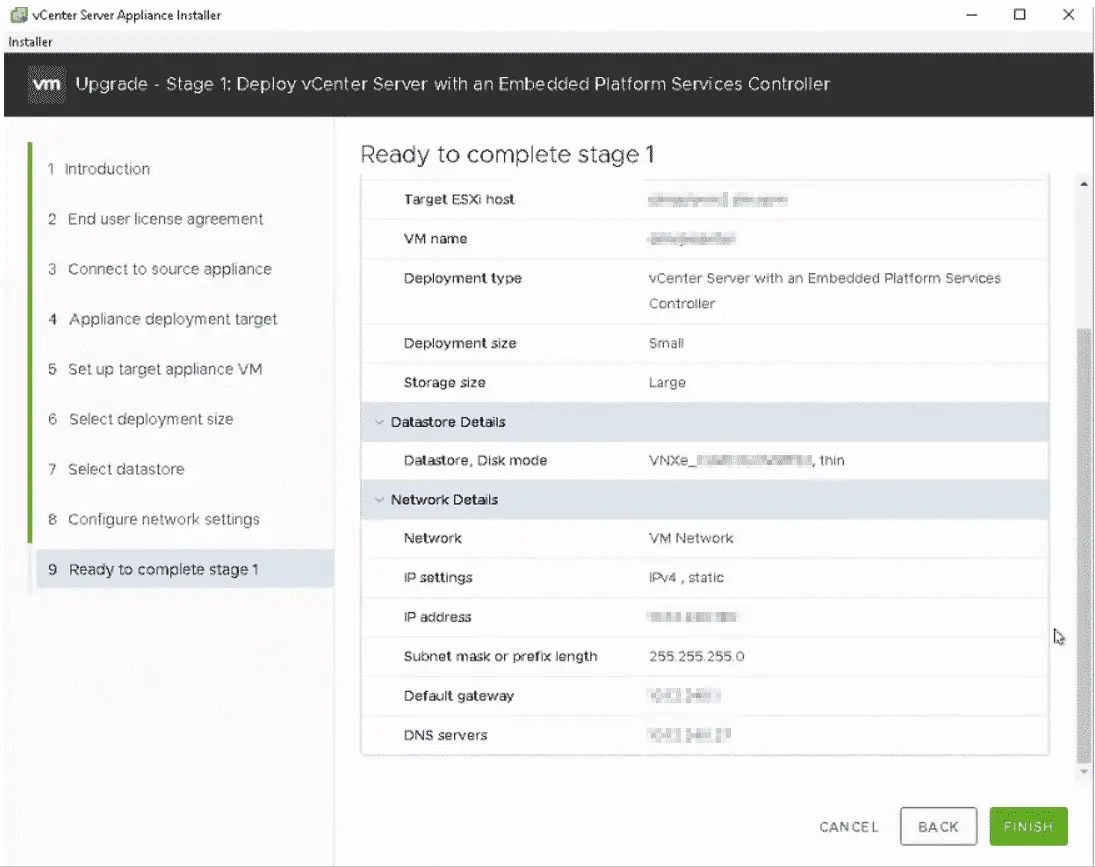Image resolution: width=1095 pixels, height=867 pixels.
Task: Click the 'Network Details' heading text
Action: coord(444,500)
